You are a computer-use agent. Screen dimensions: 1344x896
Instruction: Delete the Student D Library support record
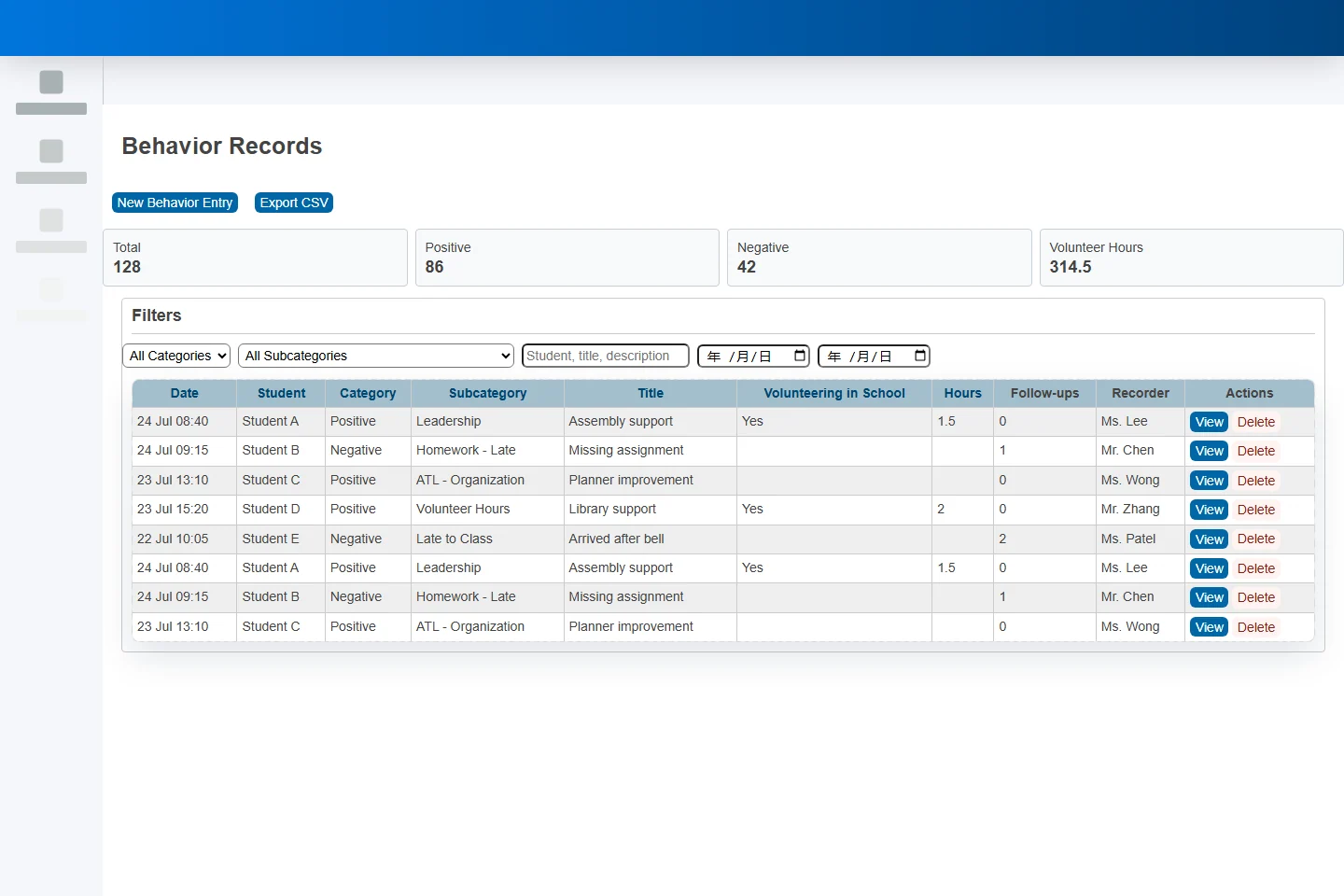coord(1256,510)
